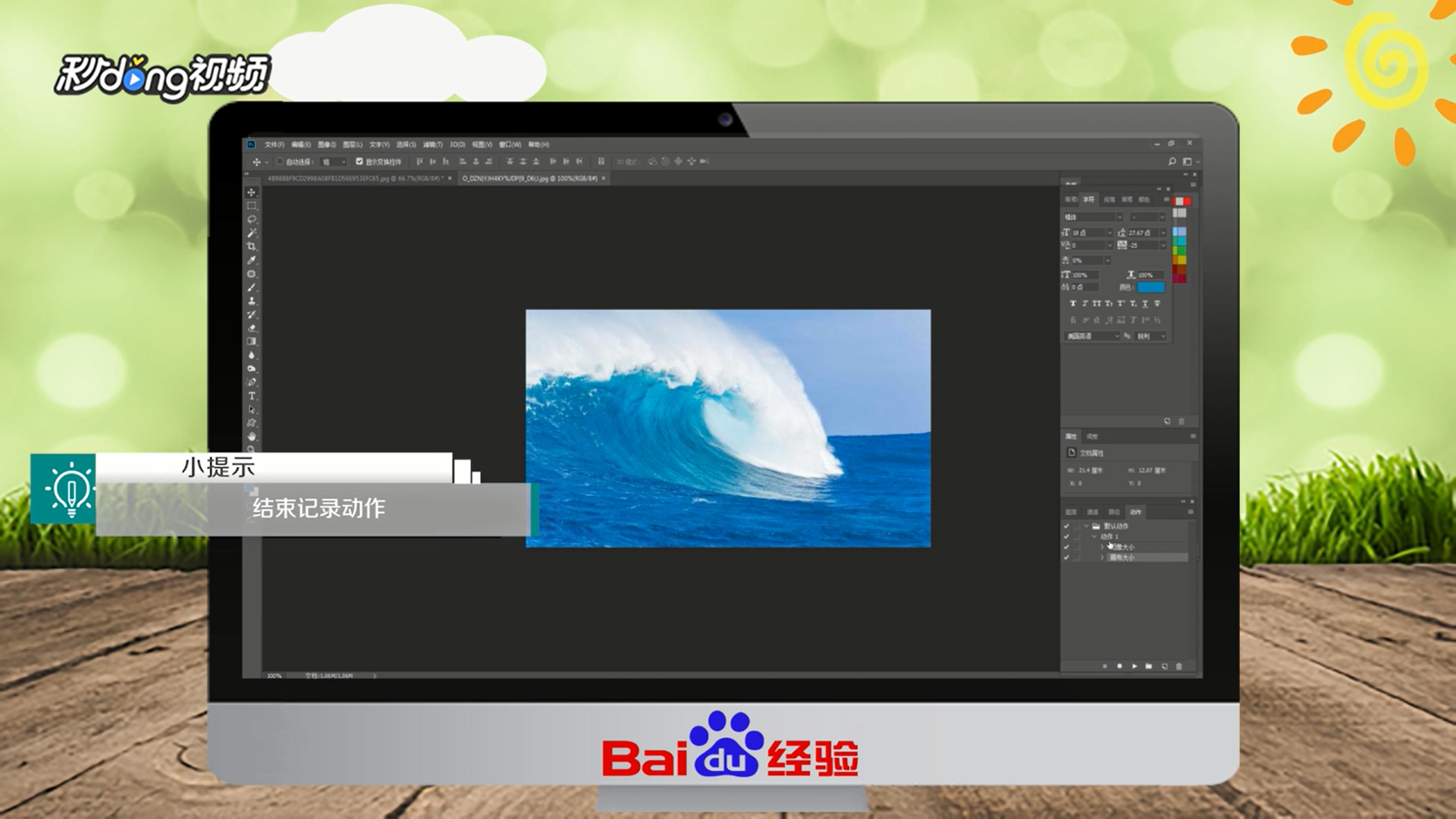Click the play action button
1456x819 pixels.
pyautogui.click(x=1134, y=667)
